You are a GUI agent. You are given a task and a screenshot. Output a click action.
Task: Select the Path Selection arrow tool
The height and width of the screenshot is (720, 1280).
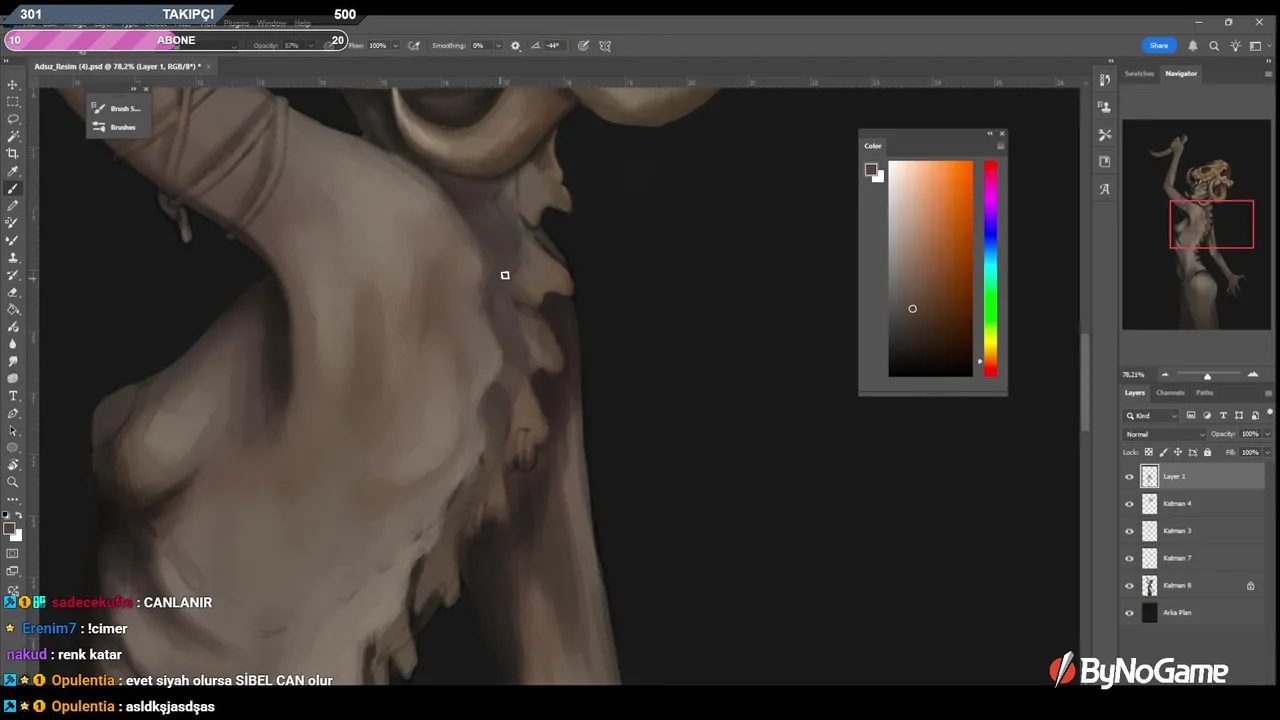click(13, 430)
